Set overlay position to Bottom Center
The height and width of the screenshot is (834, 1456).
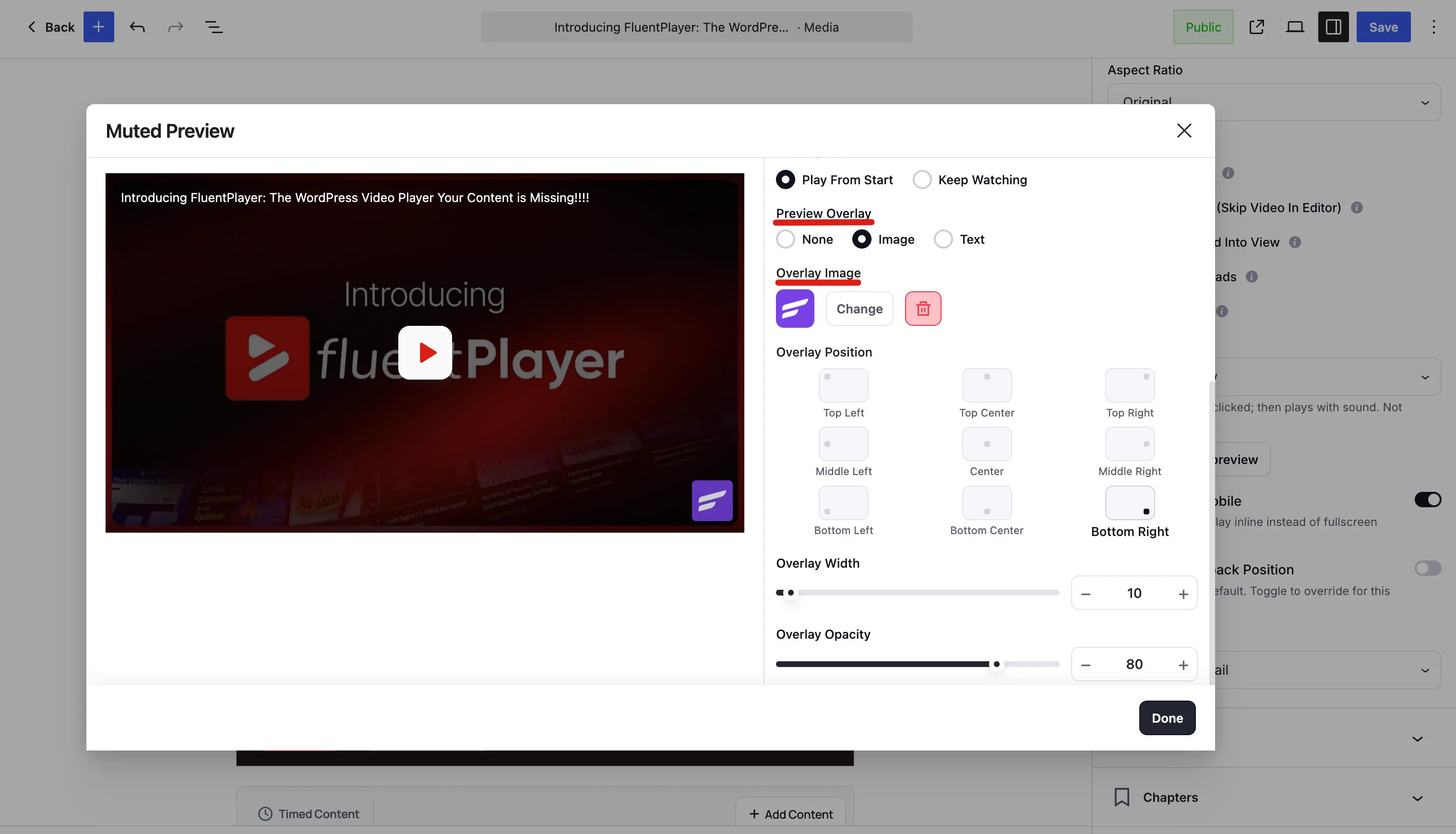tap(986, 502)
